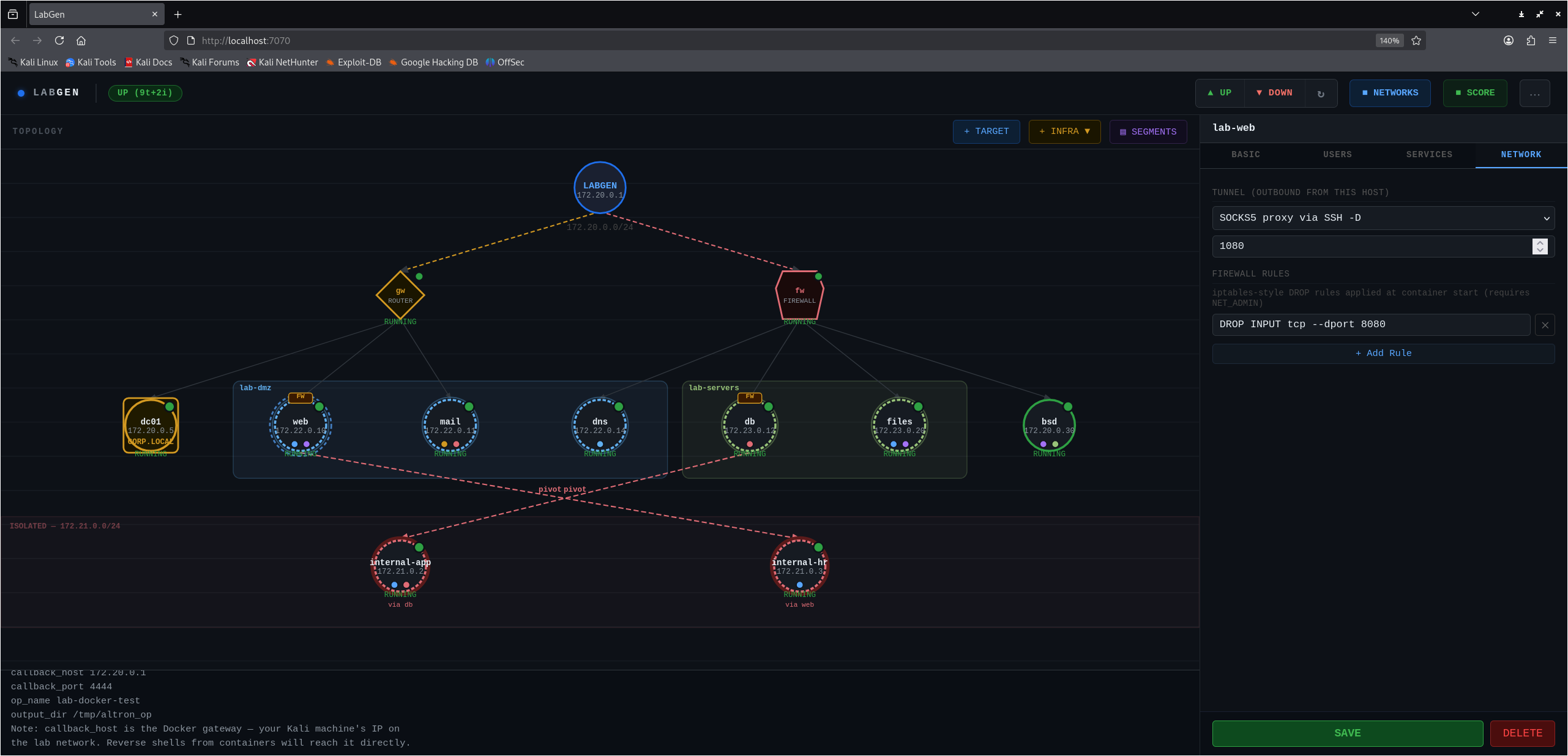Select the bsd host node
The image size is (1568, 756).
1049,426
